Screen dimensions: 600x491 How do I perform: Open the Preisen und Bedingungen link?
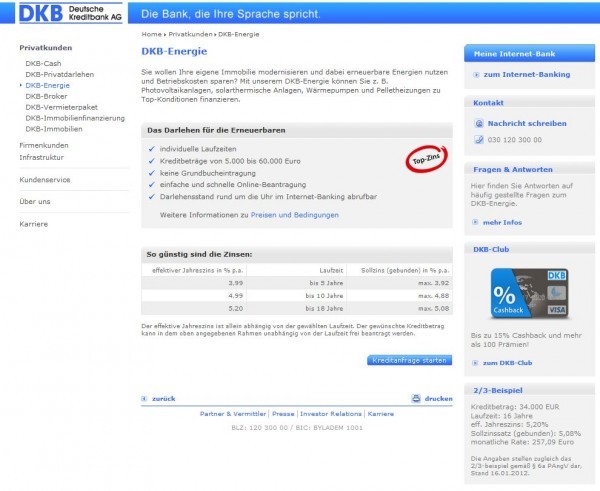click(295, 215)
